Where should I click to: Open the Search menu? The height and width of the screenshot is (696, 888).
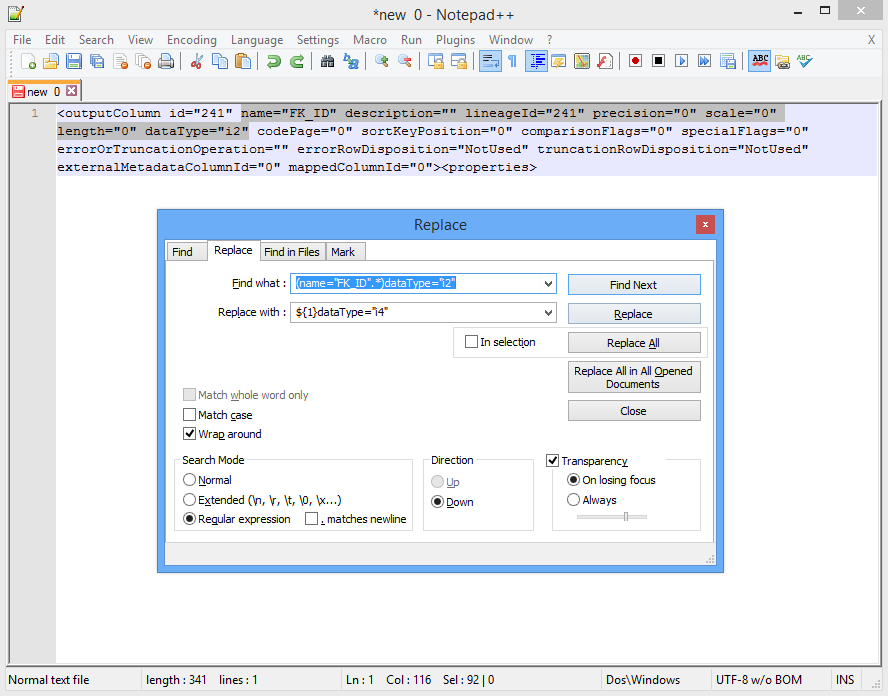point(96,40)
